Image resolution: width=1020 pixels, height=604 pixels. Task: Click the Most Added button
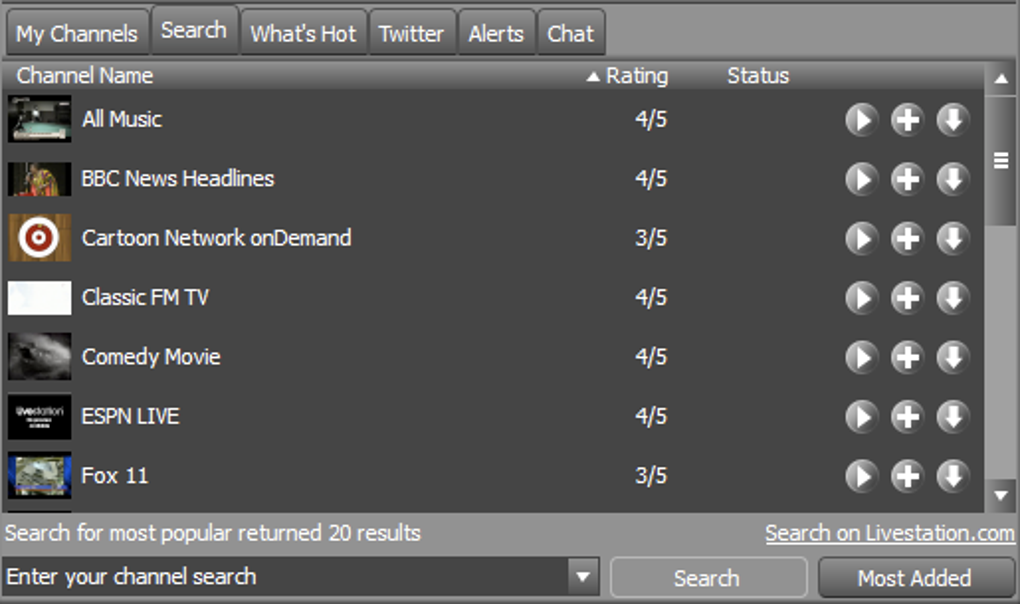[x=915, y=577]
